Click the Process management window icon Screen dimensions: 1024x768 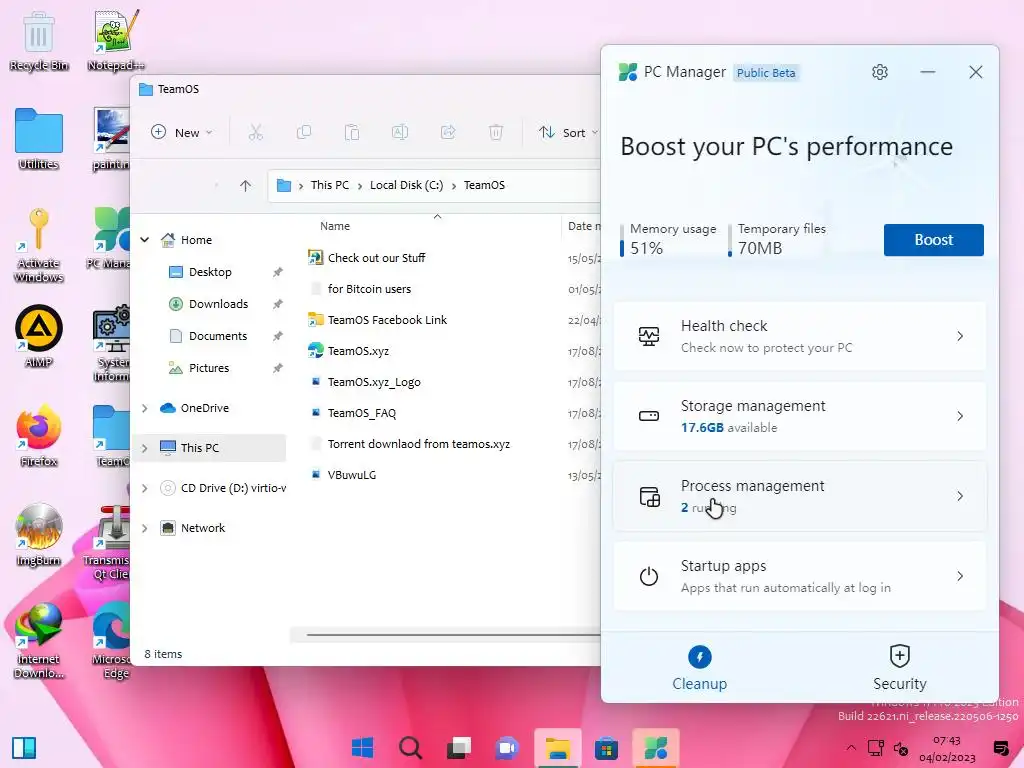649,496
